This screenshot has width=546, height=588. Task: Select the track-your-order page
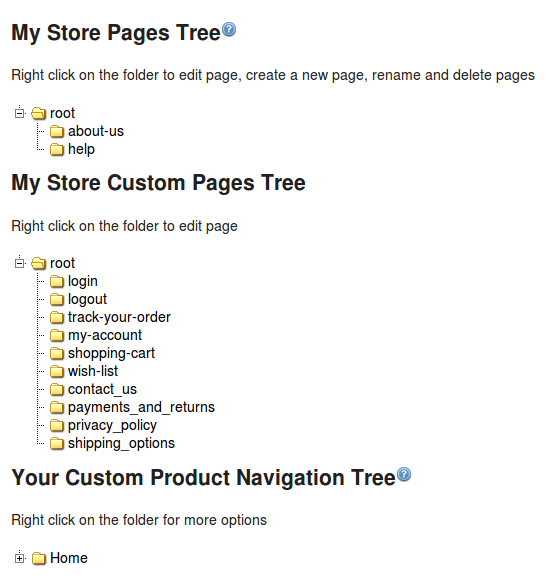[x=119, y=317]
